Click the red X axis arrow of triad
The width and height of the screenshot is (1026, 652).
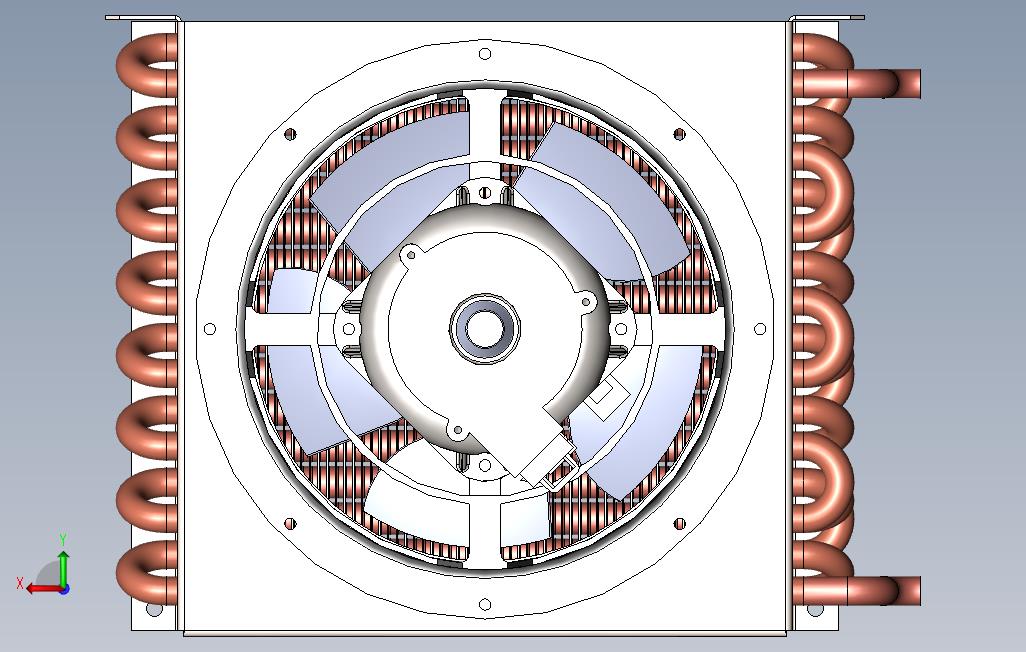coord(44,589)
